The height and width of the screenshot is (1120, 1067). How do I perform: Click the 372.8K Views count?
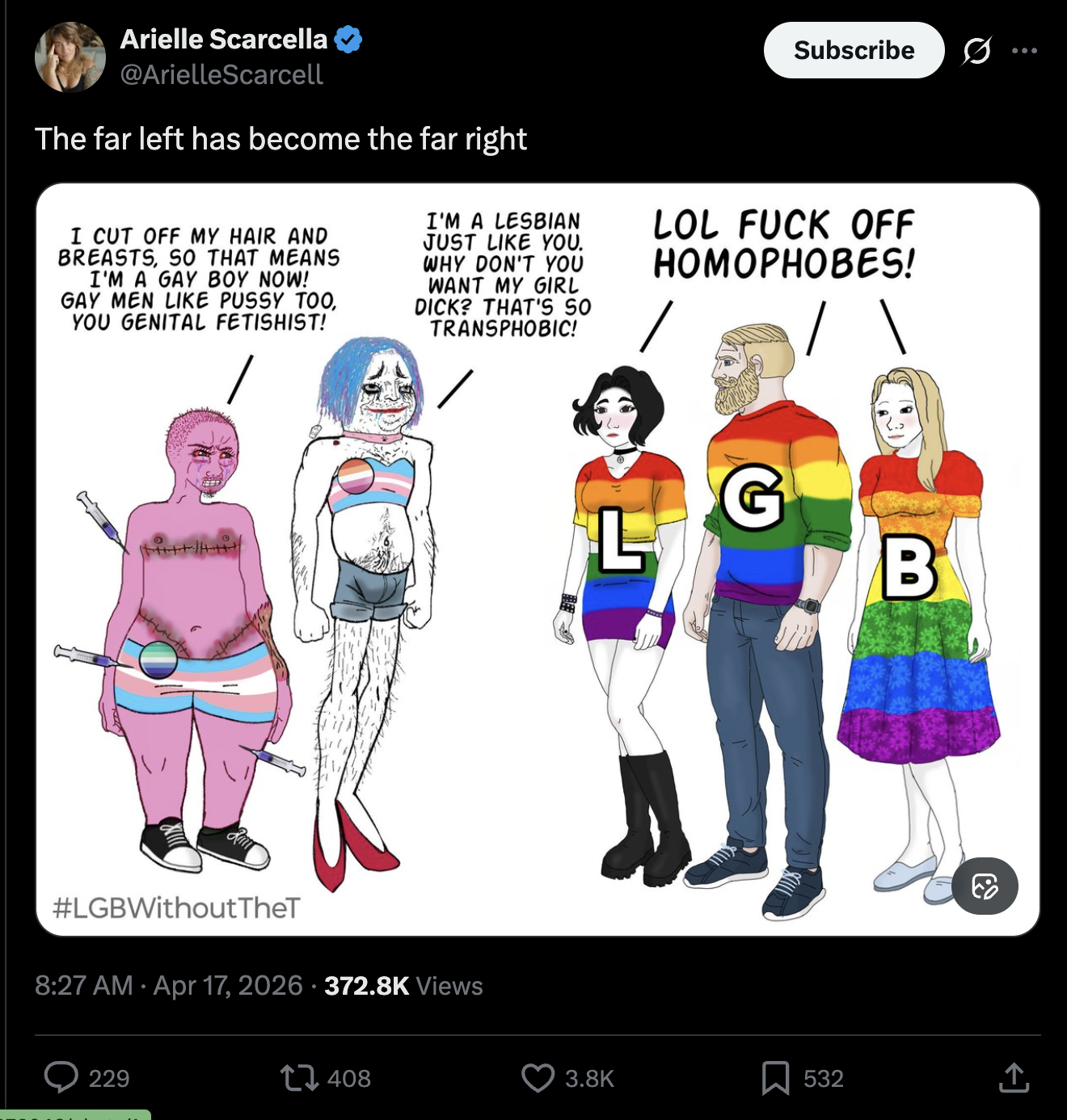(403, 985)
